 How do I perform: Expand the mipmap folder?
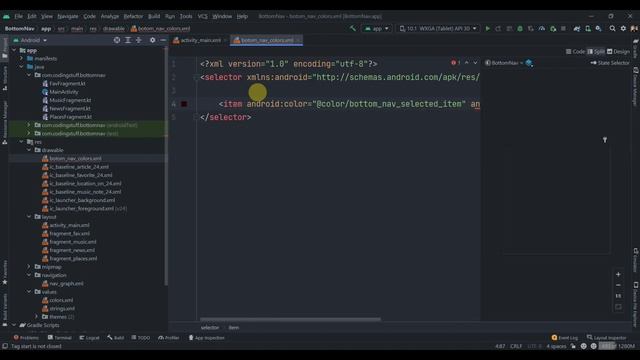pyautogui.click(x=29, y=267)
